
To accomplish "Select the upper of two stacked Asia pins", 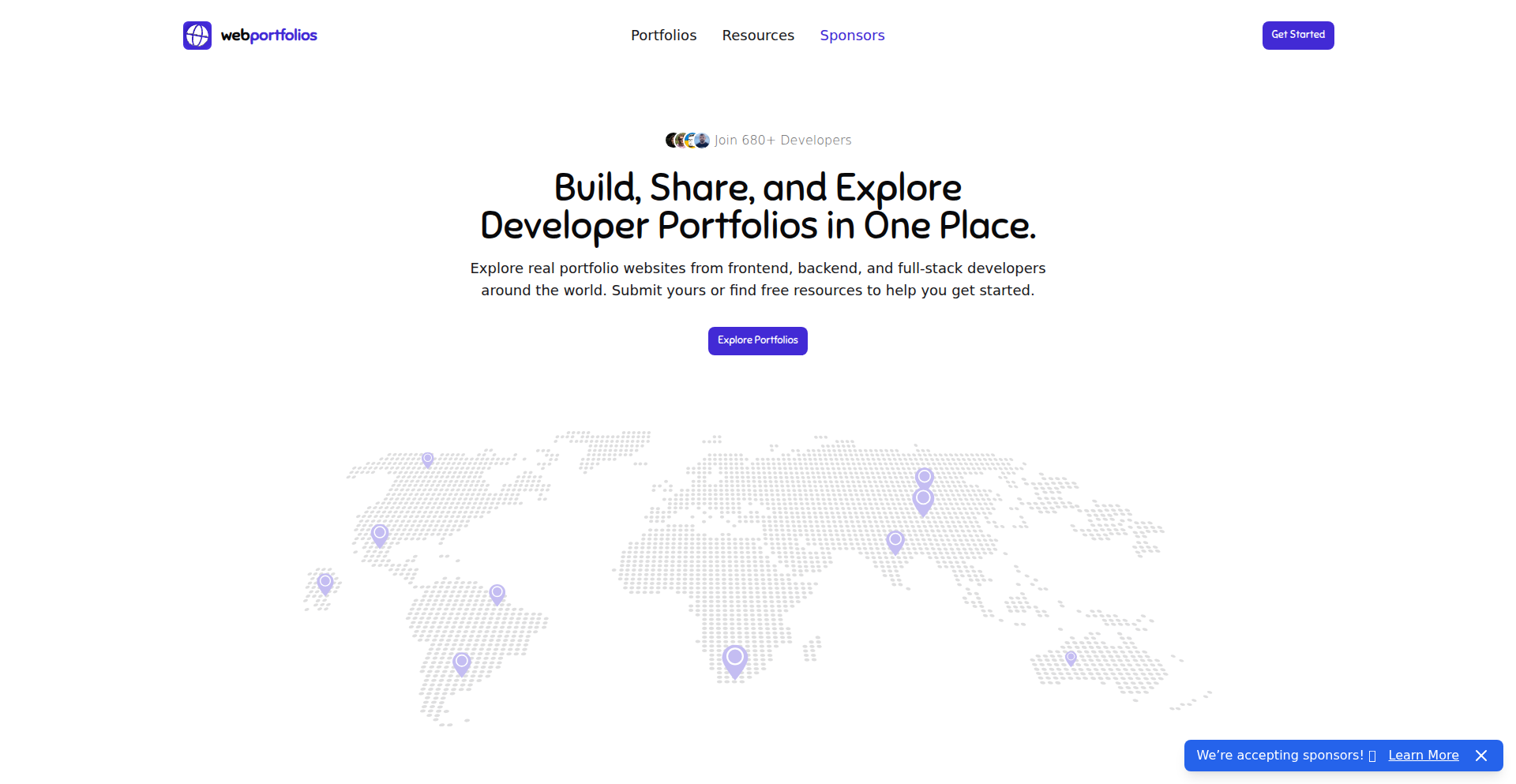I will pos(925,477).
